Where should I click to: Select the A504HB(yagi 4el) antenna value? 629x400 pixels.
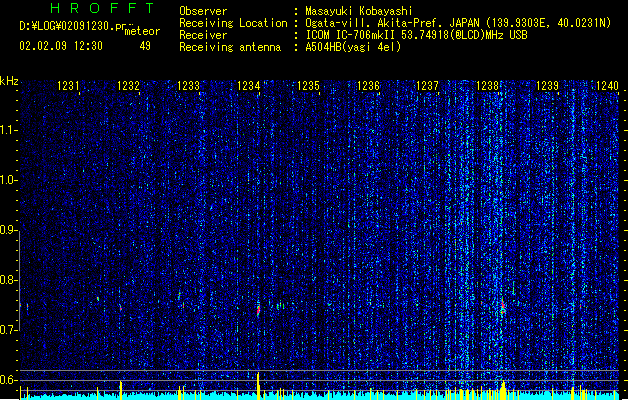[x=353, y=47]
